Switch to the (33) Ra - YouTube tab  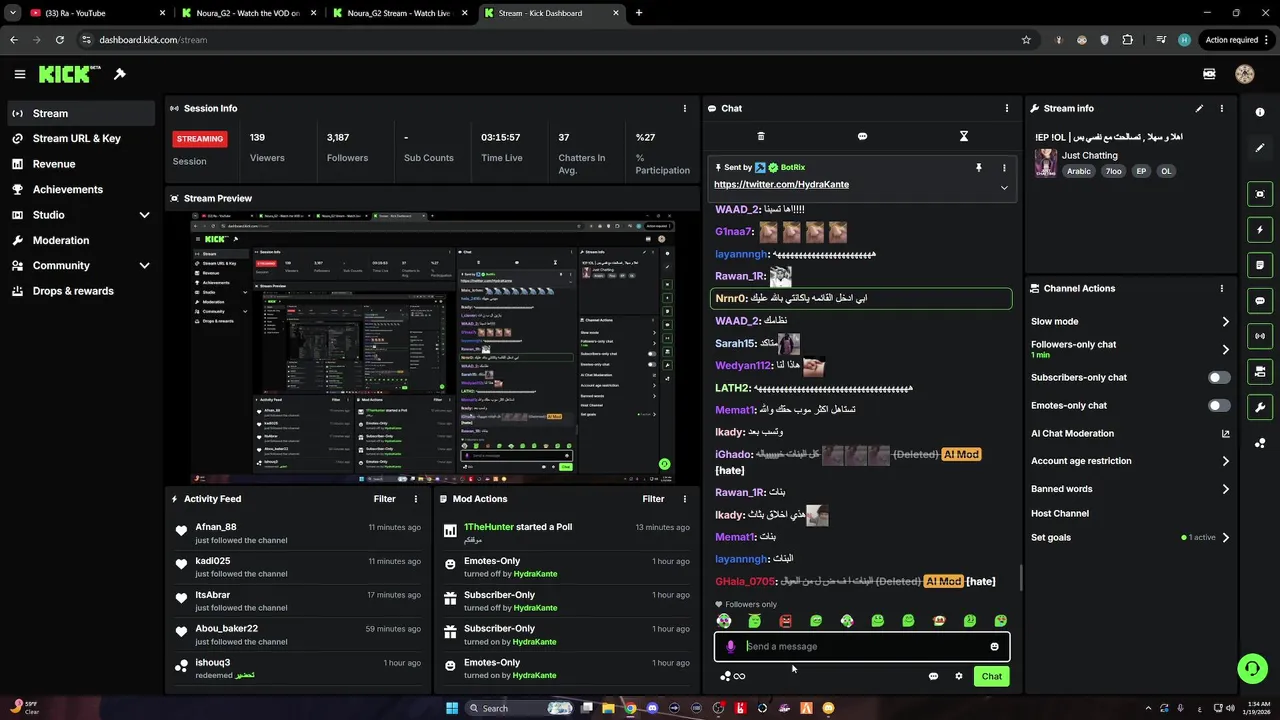pos(97,13)
